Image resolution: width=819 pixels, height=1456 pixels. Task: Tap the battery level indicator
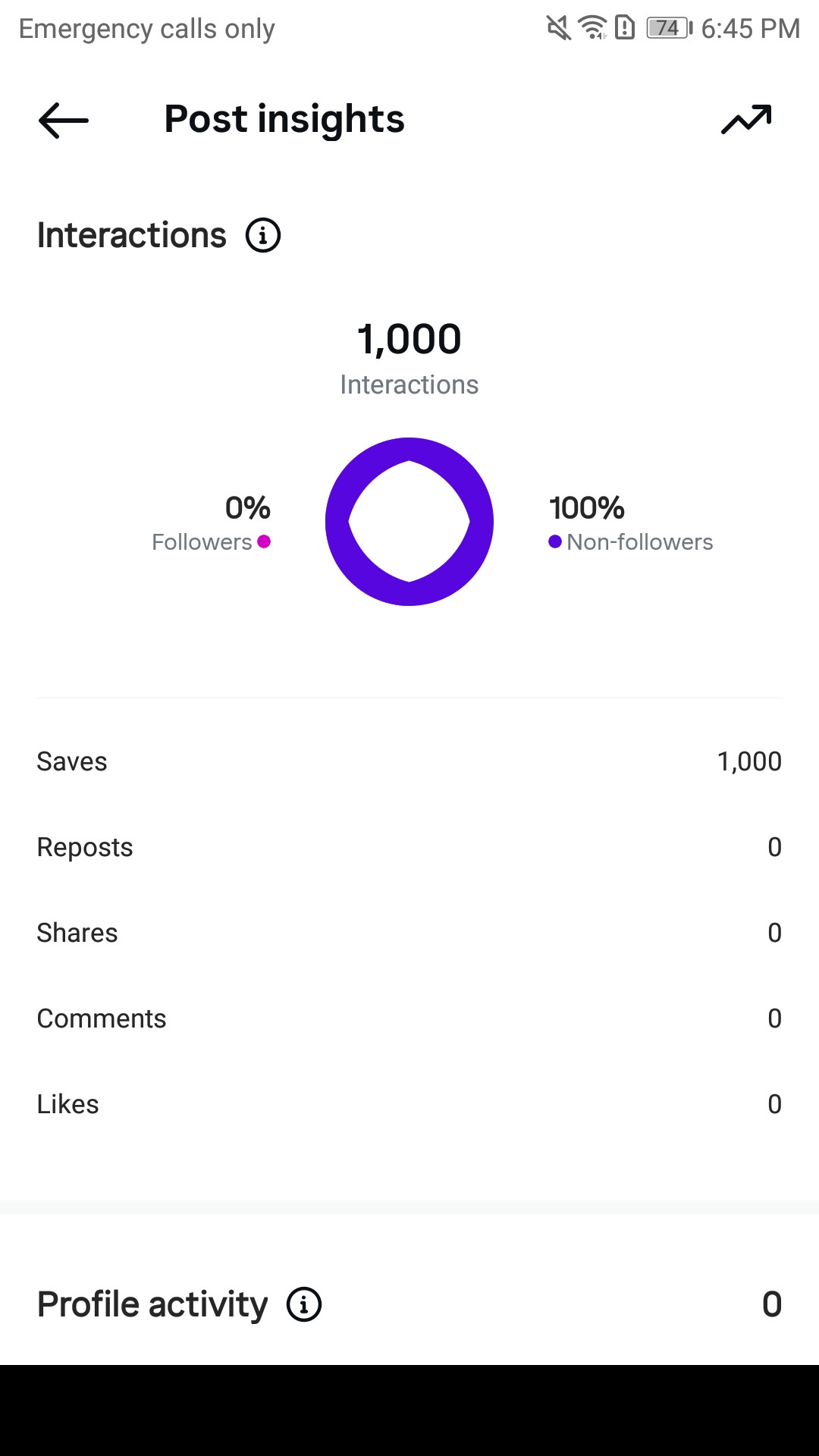pos(669,28)
